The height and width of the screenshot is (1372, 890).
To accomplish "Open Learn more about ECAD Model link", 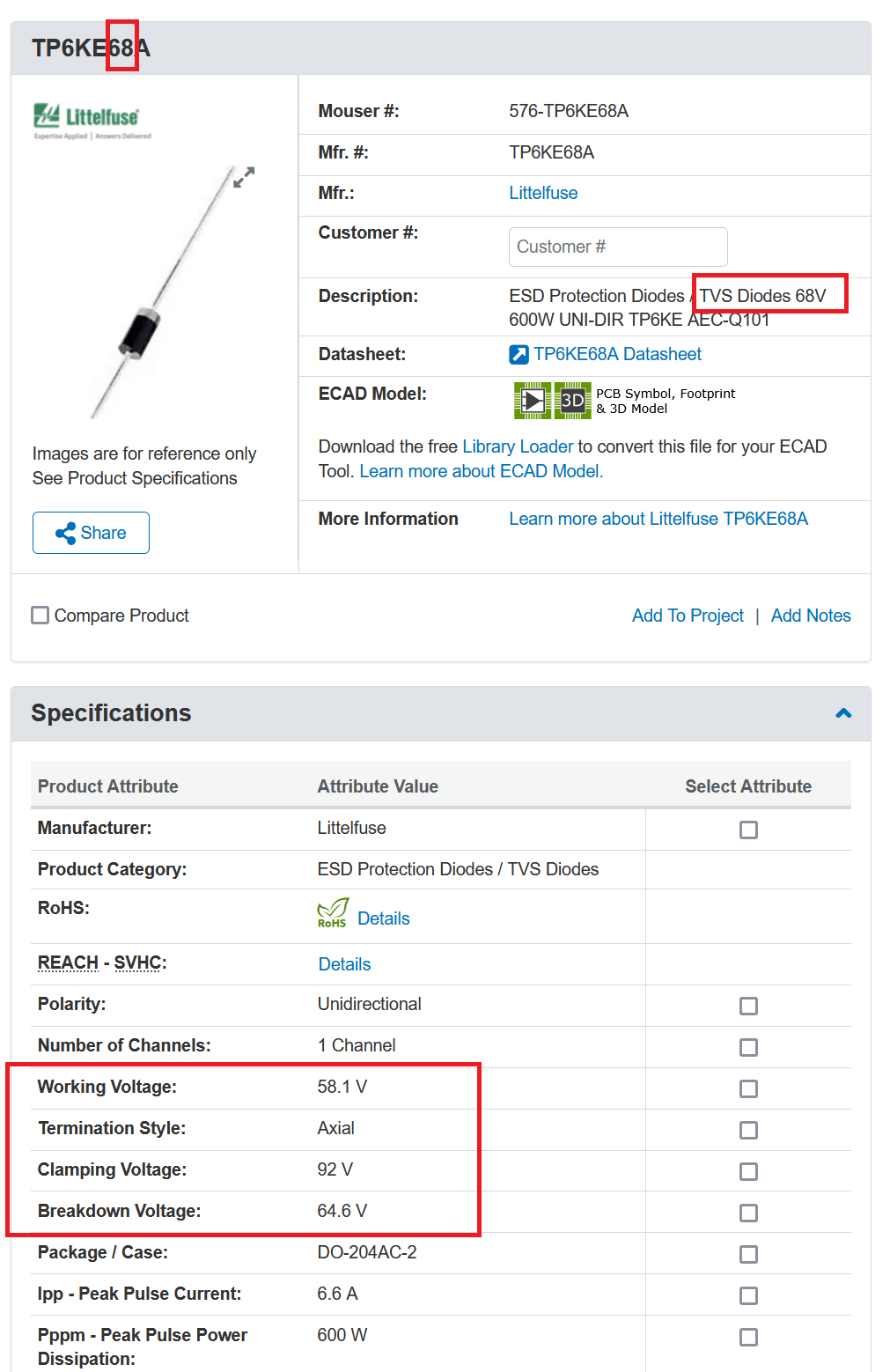I will click(x=482, y=471).
